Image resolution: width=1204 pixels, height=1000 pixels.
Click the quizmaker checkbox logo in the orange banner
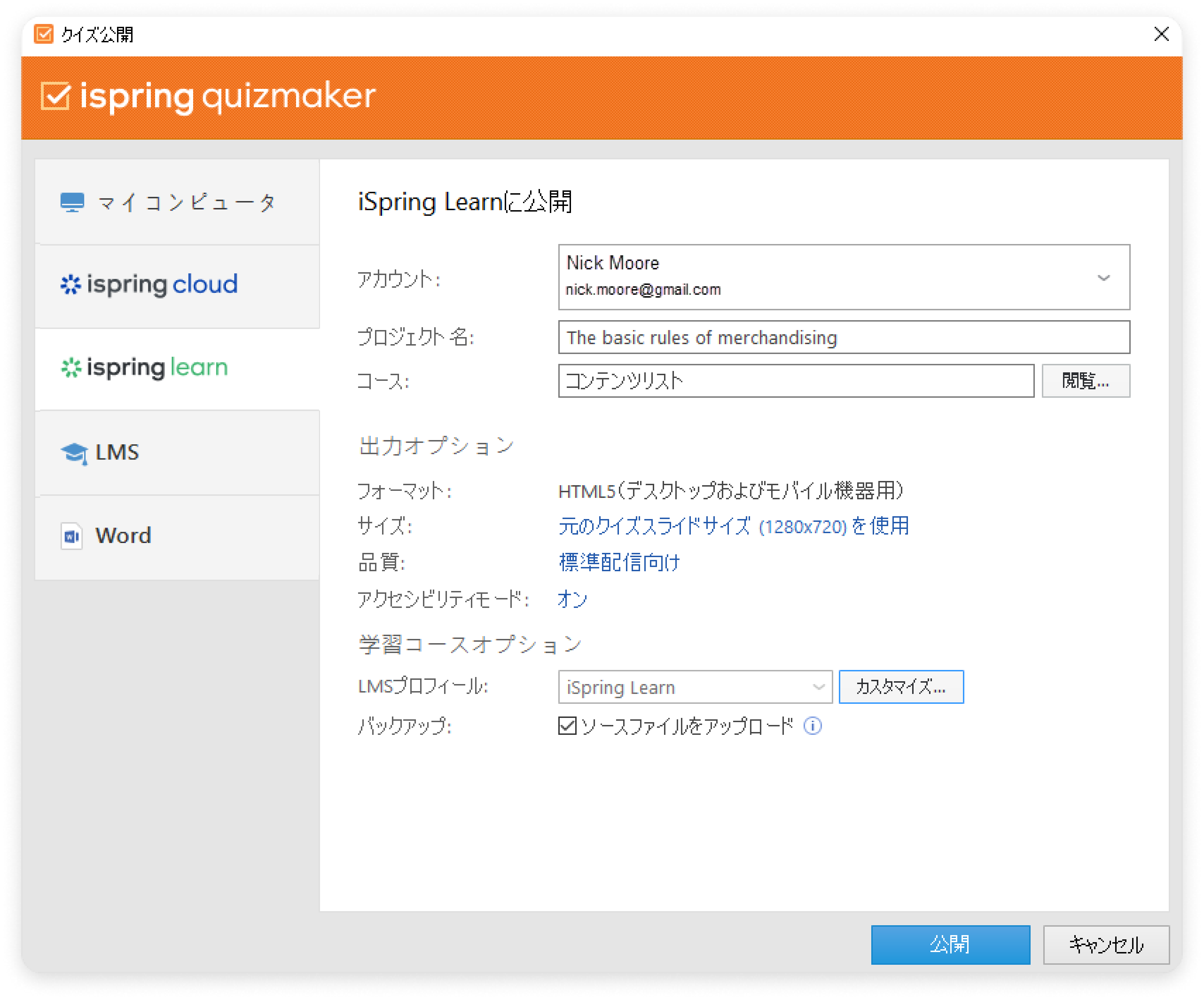(x=56, y=96)
